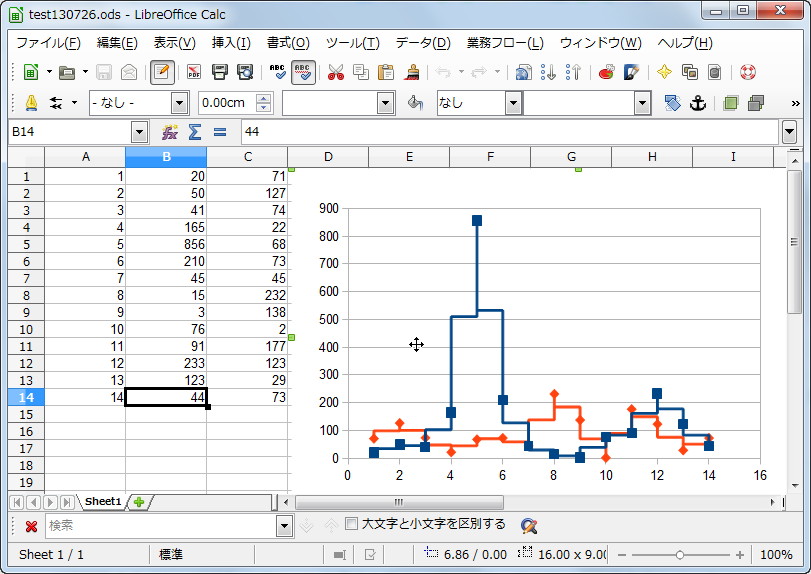The height and width of the screenshot is (574, 811).
Task: Open the search box history dropdown
Action: [284, 526]
